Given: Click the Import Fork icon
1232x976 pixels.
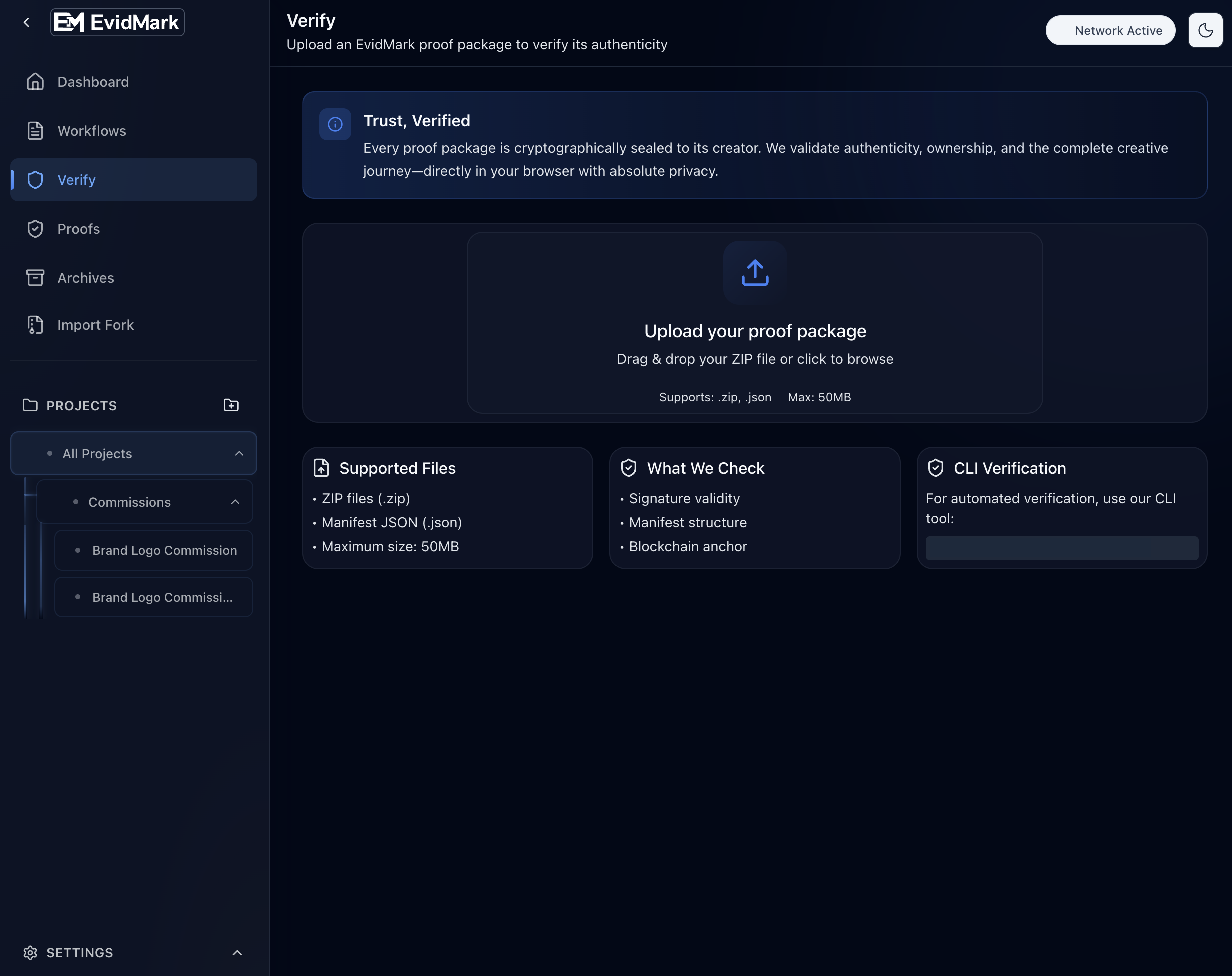Looking at the screenshot, I should 34,324.
